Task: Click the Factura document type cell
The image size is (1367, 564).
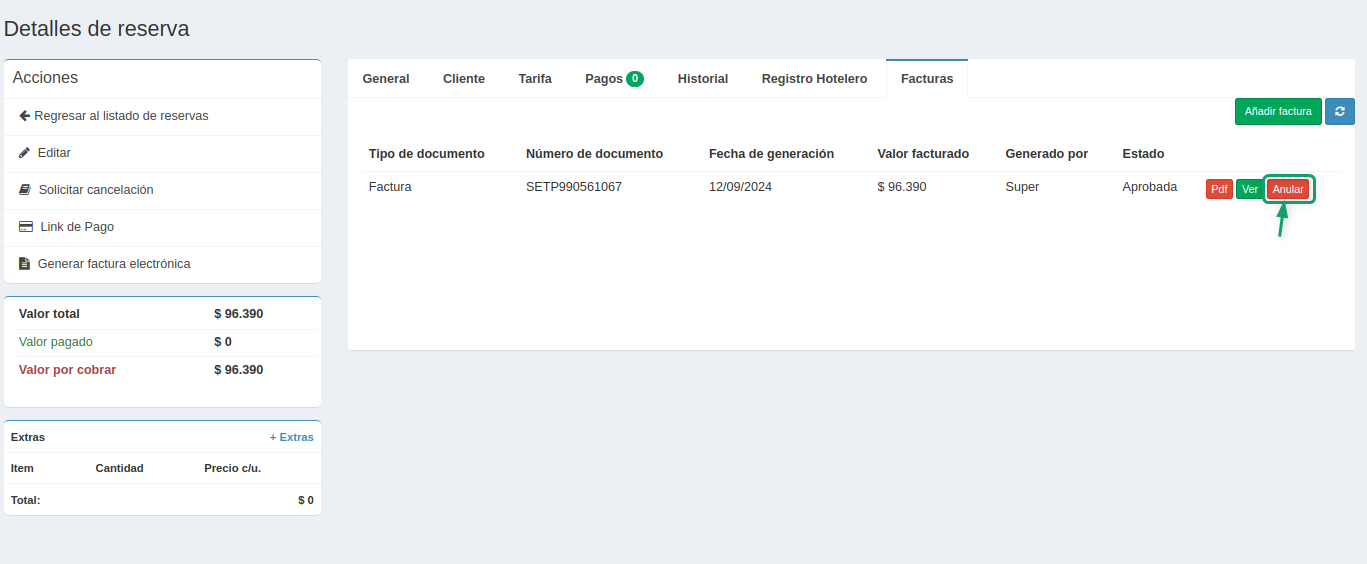Action: point(390,187)
